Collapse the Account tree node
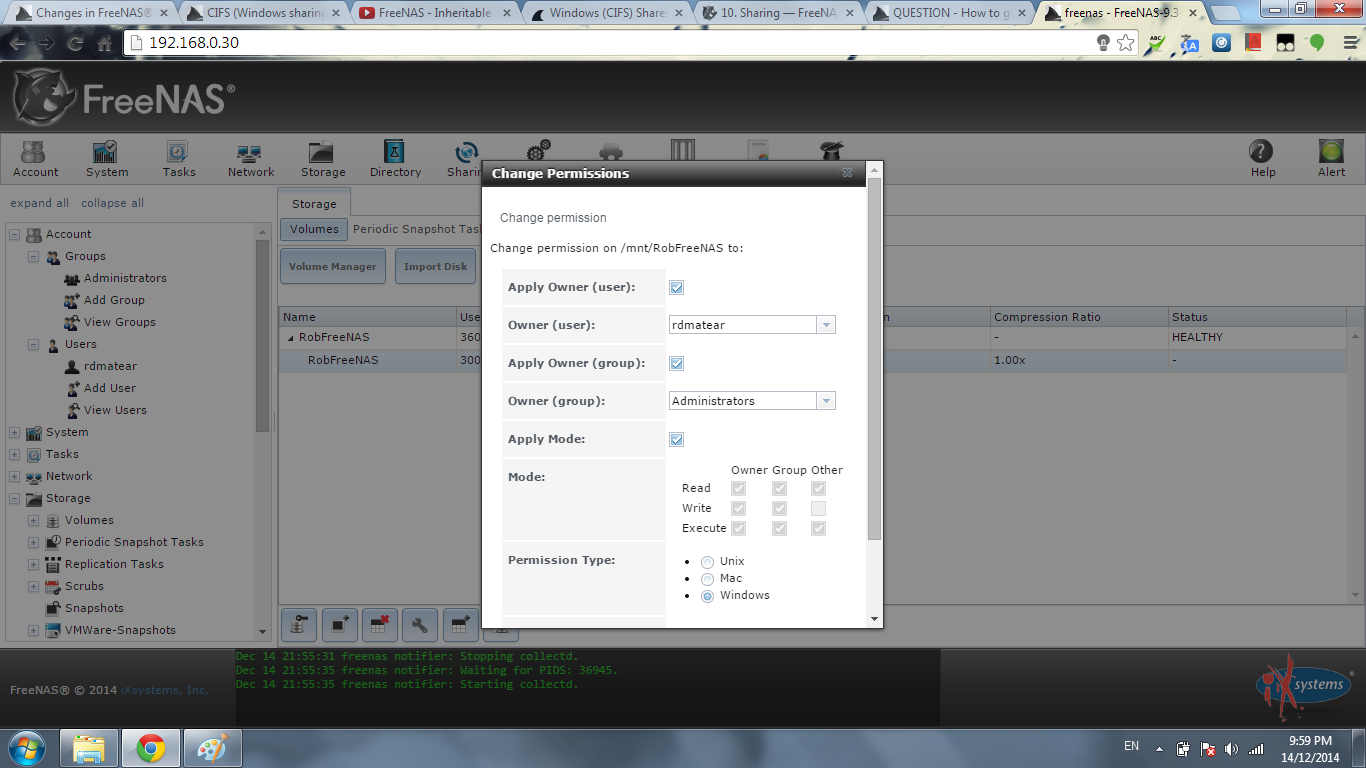The width and height of the screenshot is (1366, 768). tap(14, 235)
